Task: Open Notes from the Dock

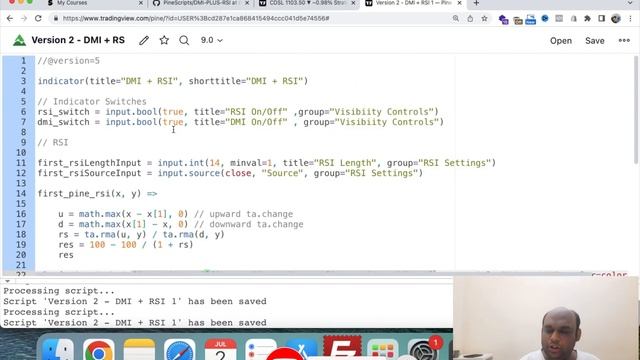Action: click(x=139, y=350)
